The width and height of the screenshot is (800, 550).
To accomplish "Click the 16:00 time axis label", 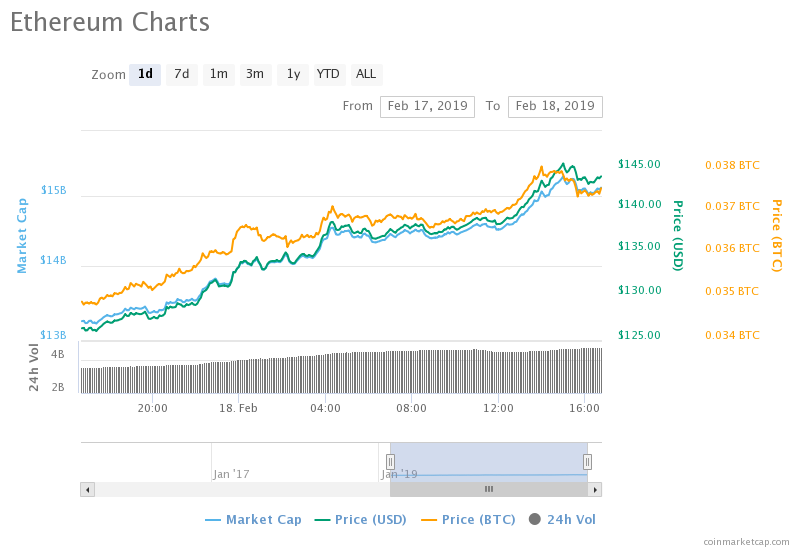I will [x=584, y=408].
